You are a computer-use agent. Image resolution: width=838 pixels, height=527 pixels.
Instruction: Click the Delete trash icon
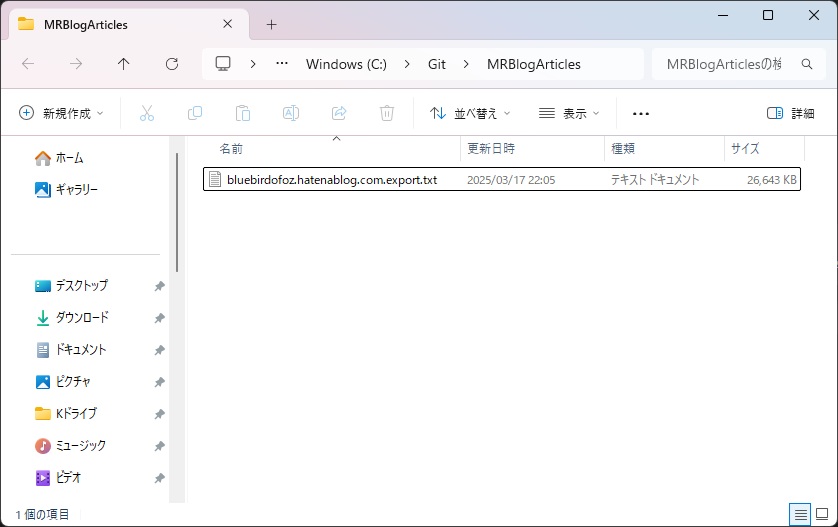387,113
